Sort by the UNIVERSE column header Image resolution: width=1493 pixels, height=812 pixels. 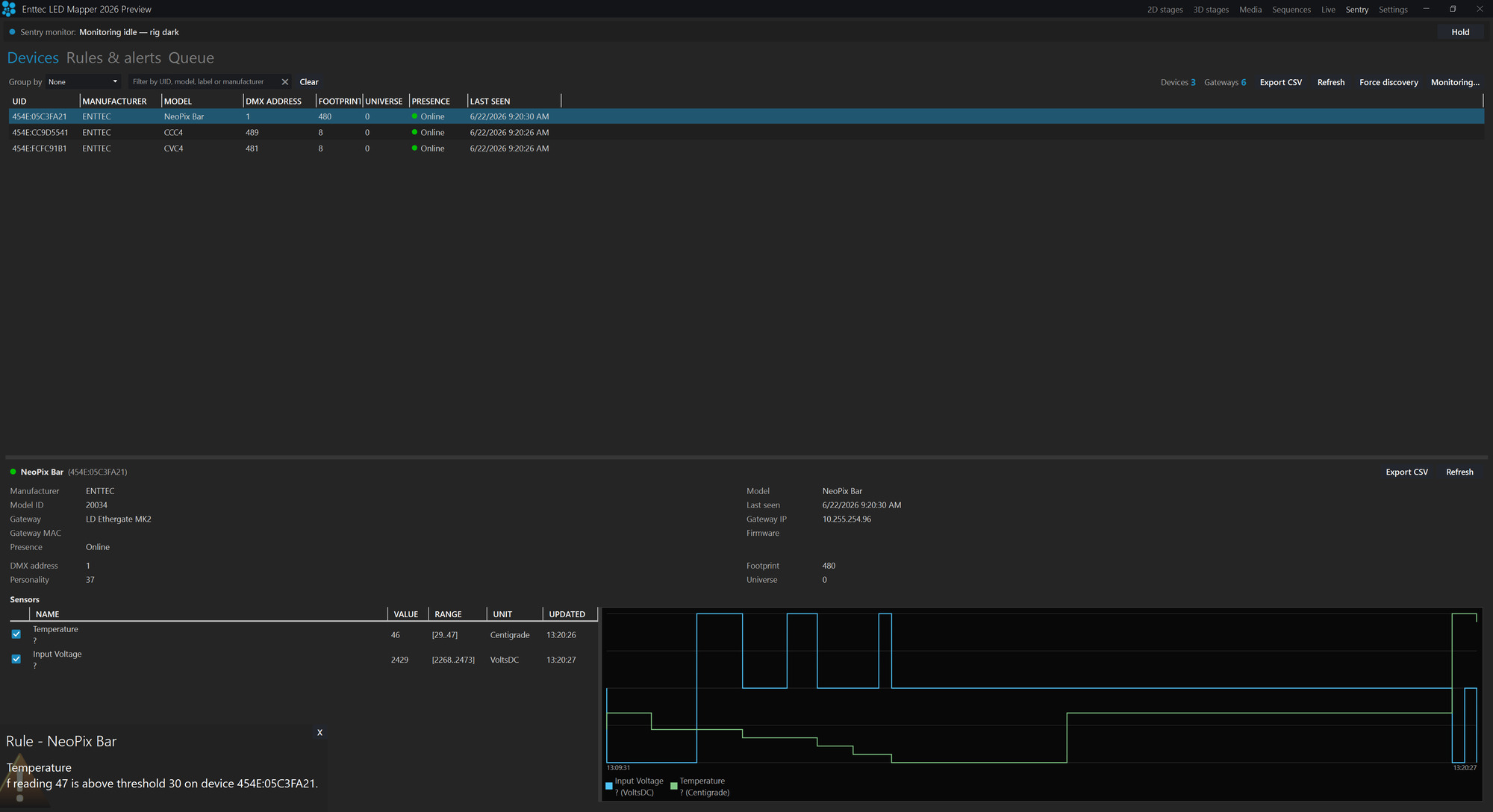(x=385, y=101)
